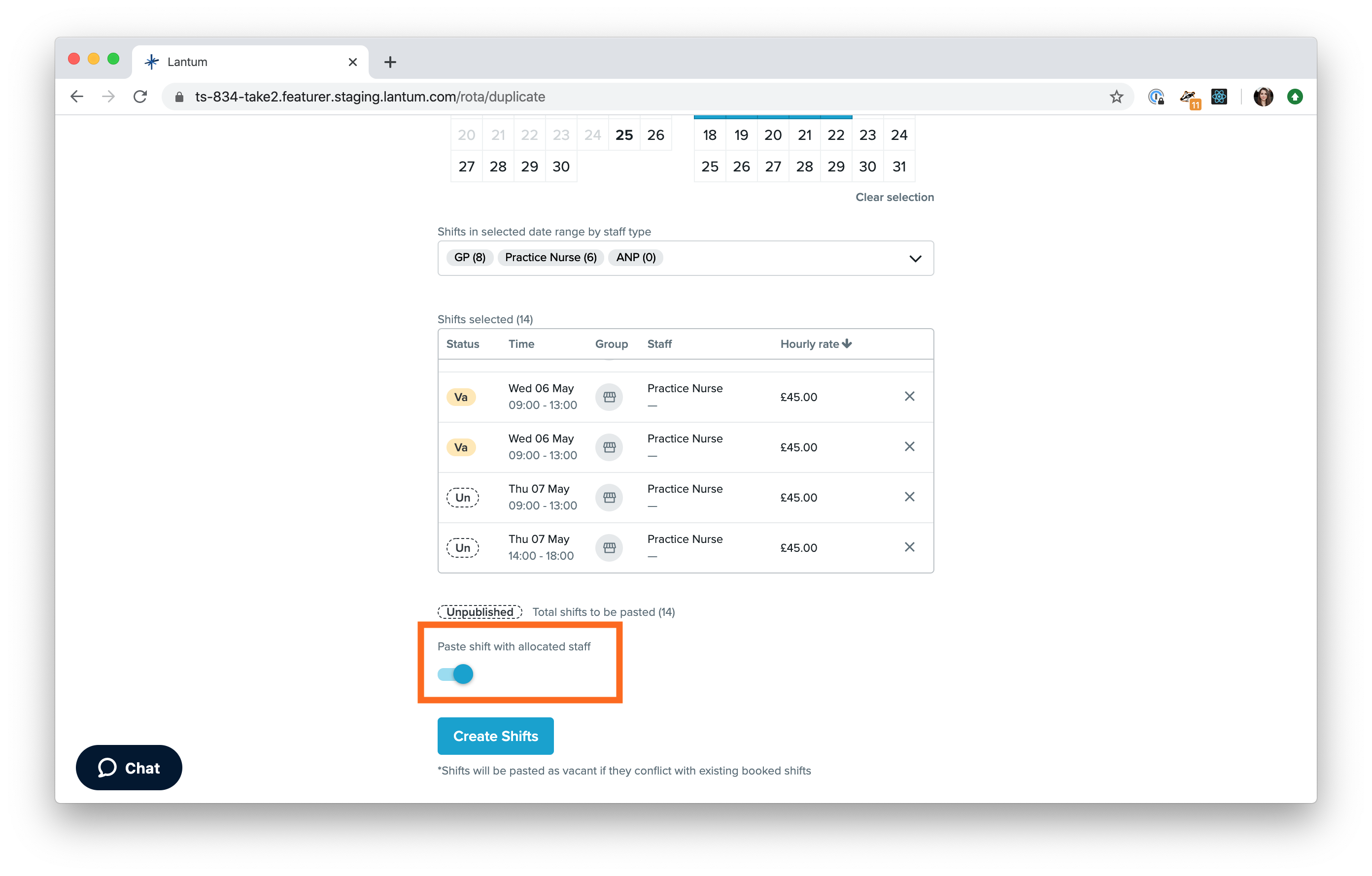
Task: Select the ANP (0) chip
Action: click(x=635, y=258)
